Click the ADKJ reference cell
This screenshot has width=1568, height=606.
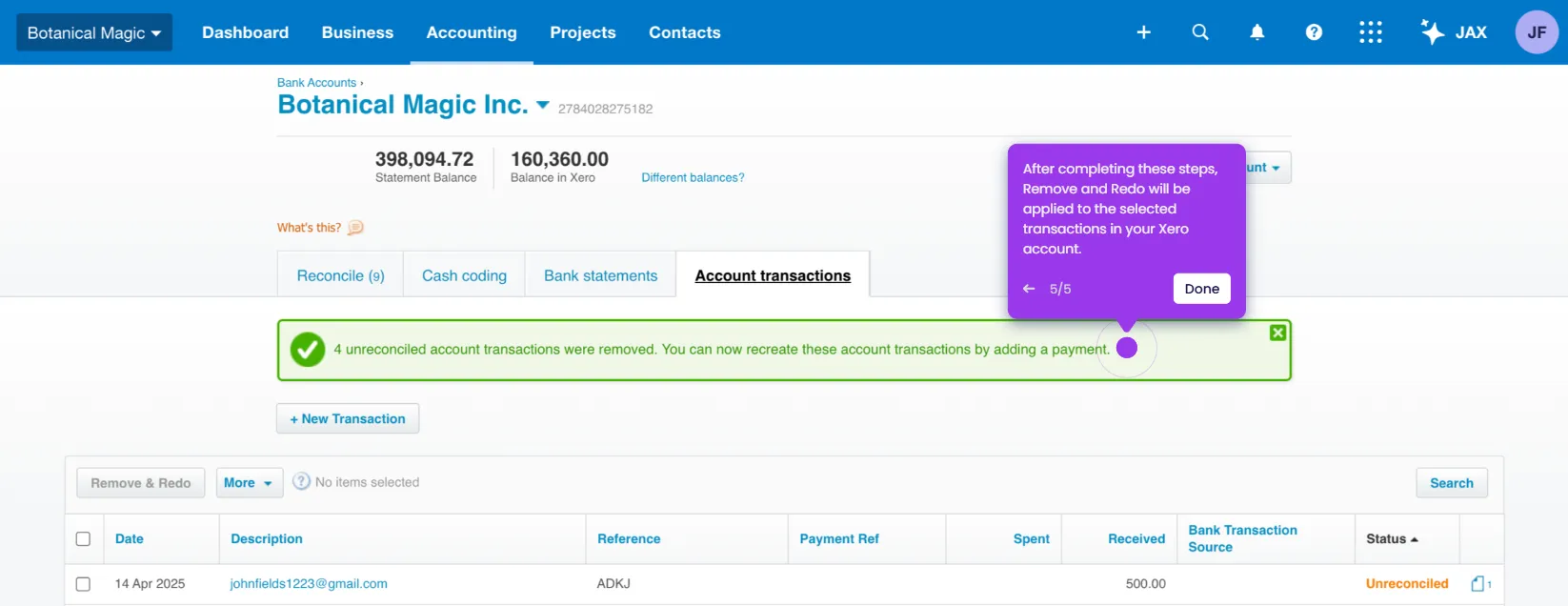tap(613, 584)
